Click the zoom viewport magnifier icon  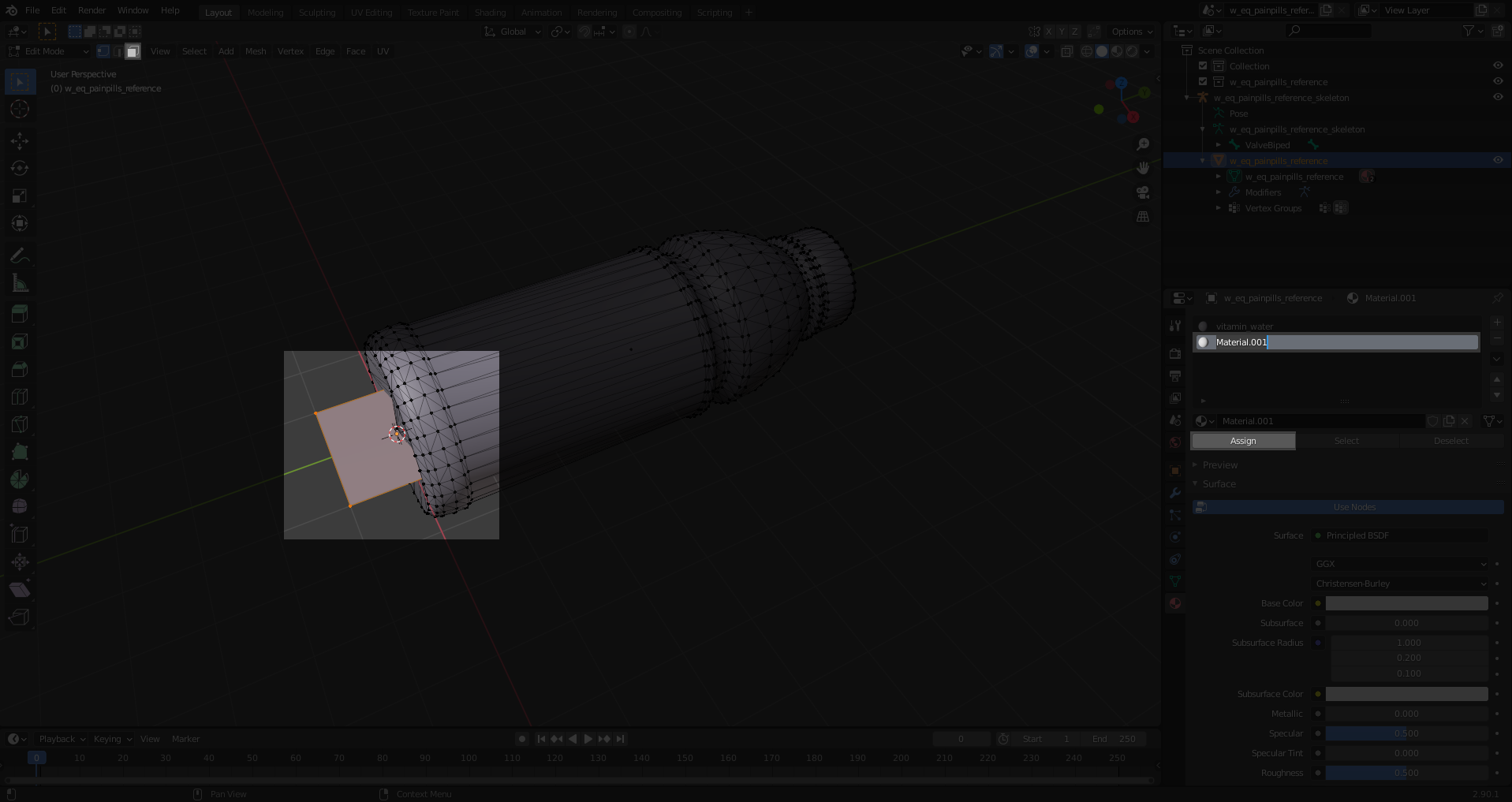[x=1143, y=144]
